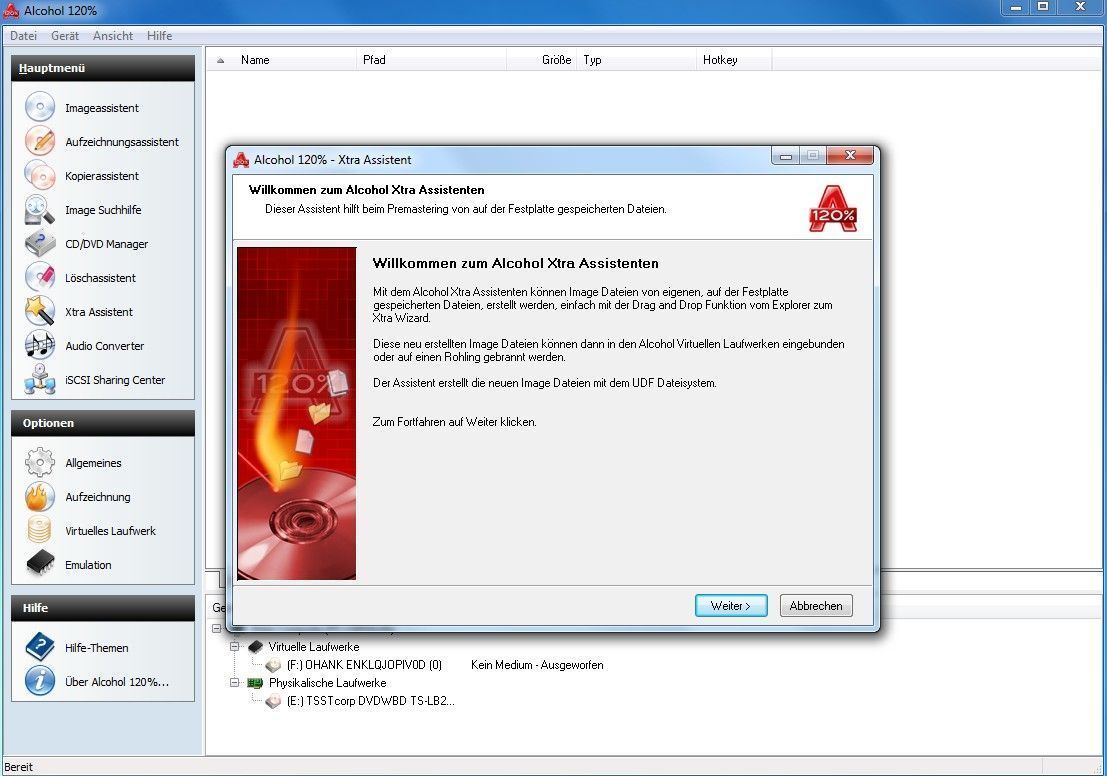Select the (E:) TSSTcorp DVDWBD drive
The height and width of the screenshot is (776, 1107).
tap(370, 700)
